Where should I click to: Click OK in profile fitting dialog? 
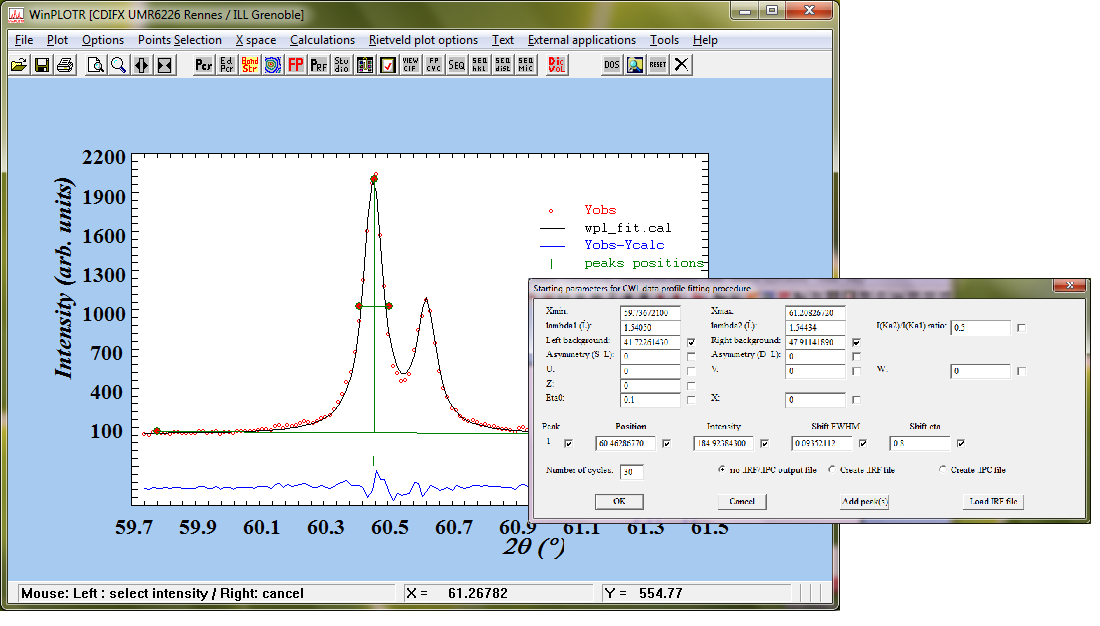pyautogui.click(x=619, y=501)
